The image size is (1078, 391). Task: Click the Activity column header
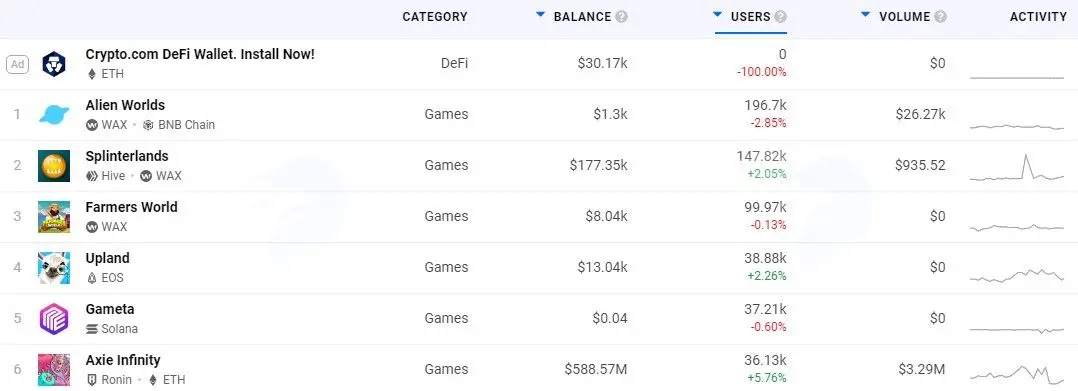[x=1038, y=16]
